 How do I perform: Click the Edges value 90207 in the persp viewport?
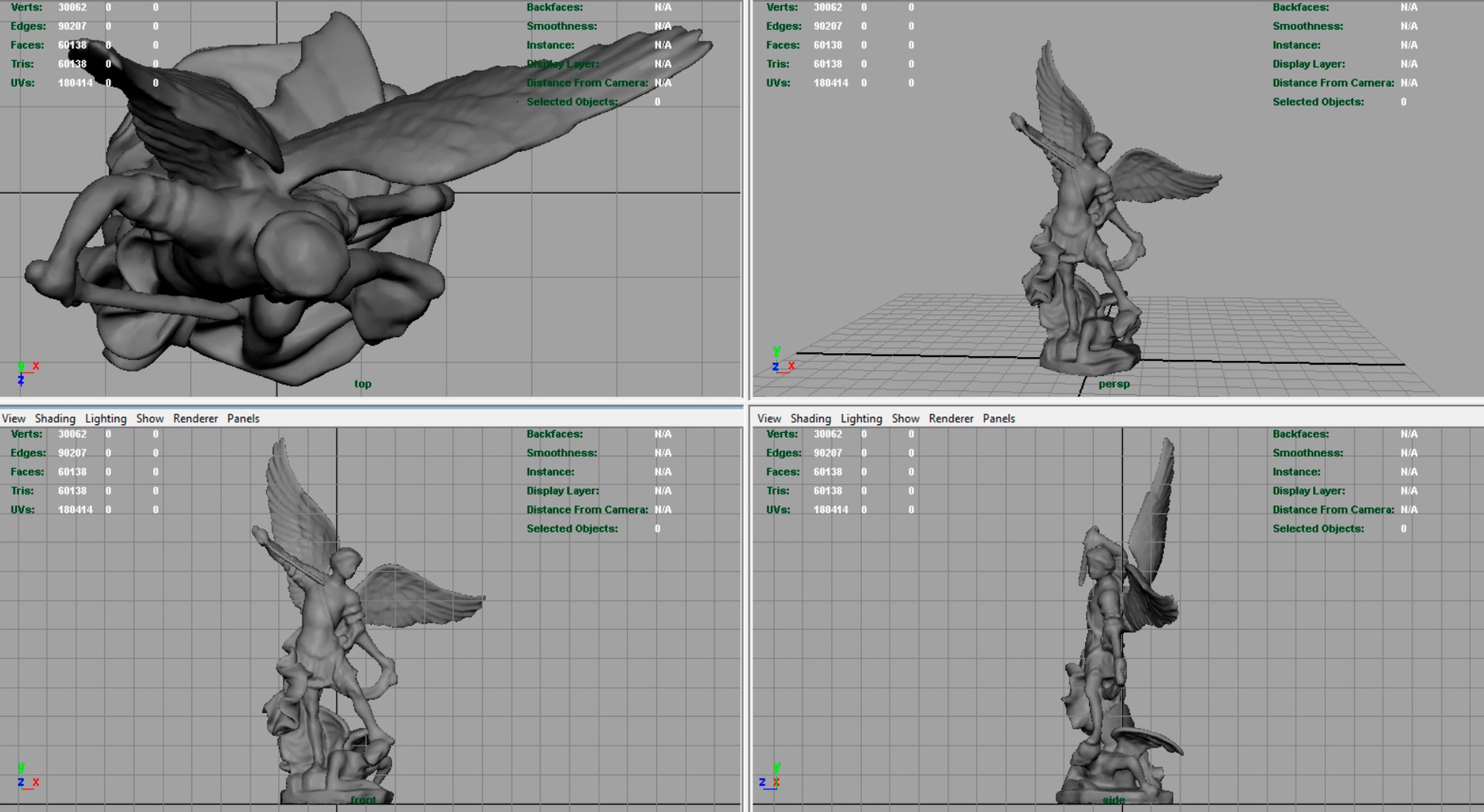(828, 26)
